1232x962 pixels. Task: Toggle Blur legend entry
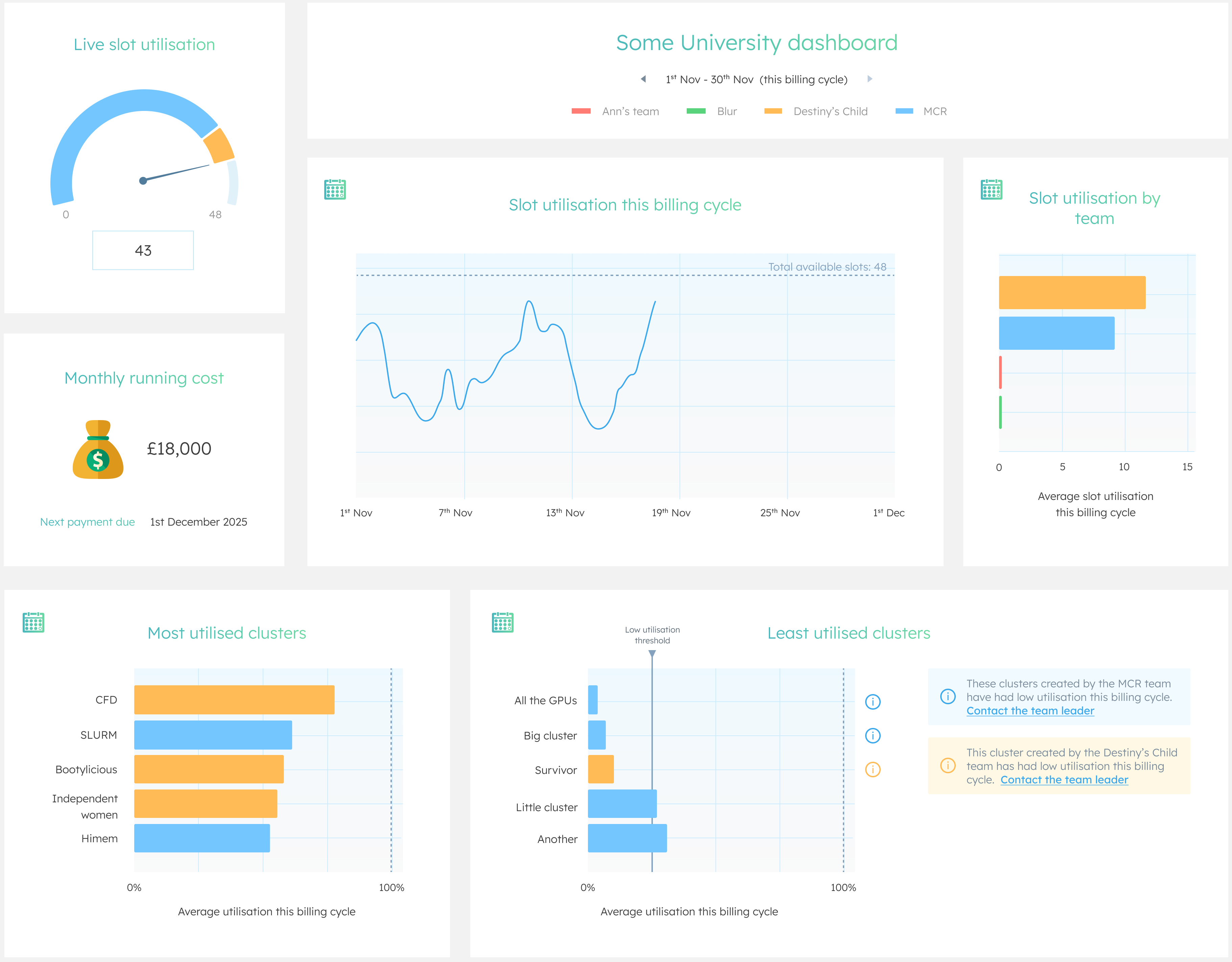point(711,111)
